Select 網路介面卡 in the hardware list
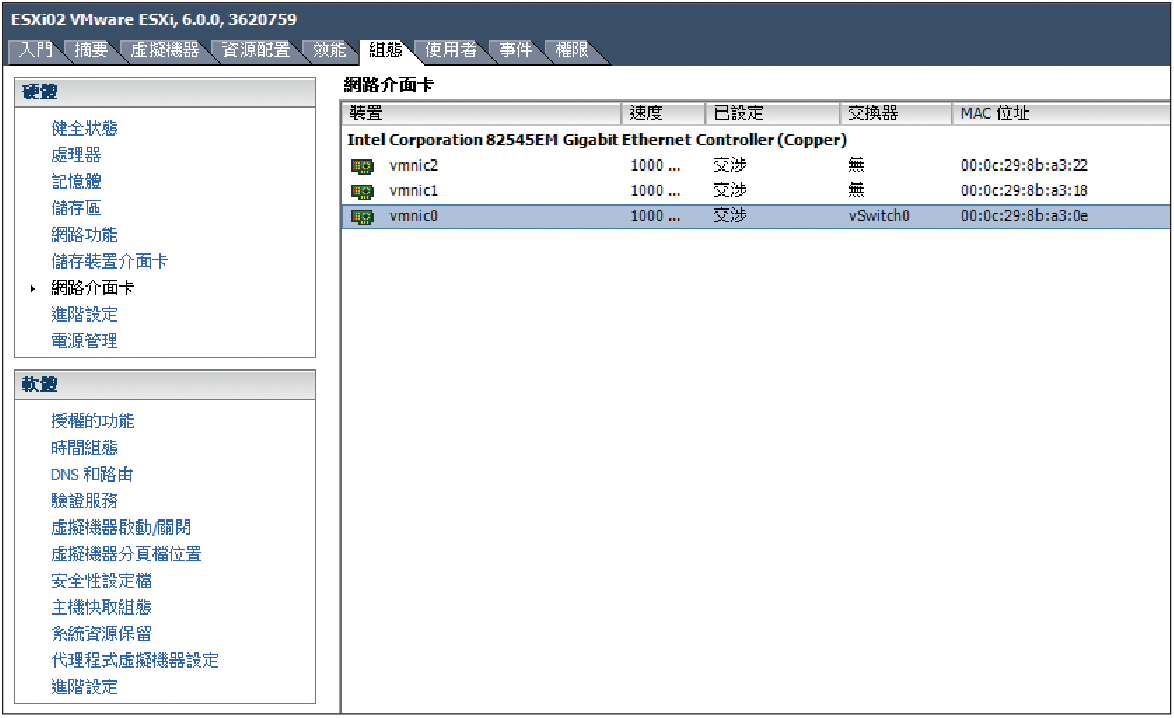This screenshot has width=1174, height=718. pos(93,288)
